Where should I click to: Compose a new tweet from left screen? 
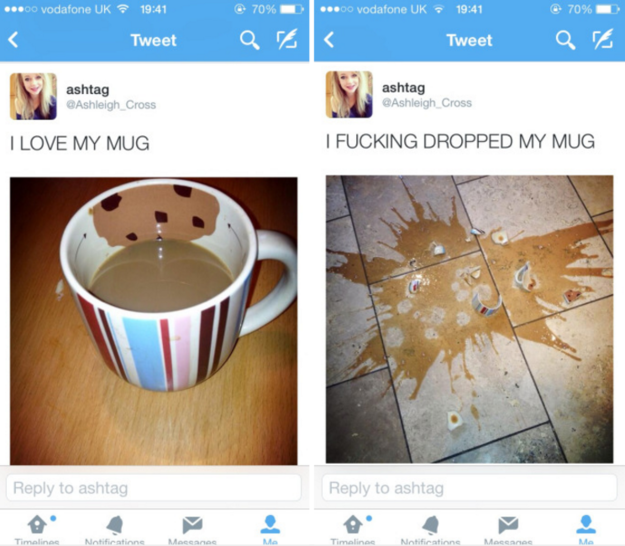(x=287, y=39)
